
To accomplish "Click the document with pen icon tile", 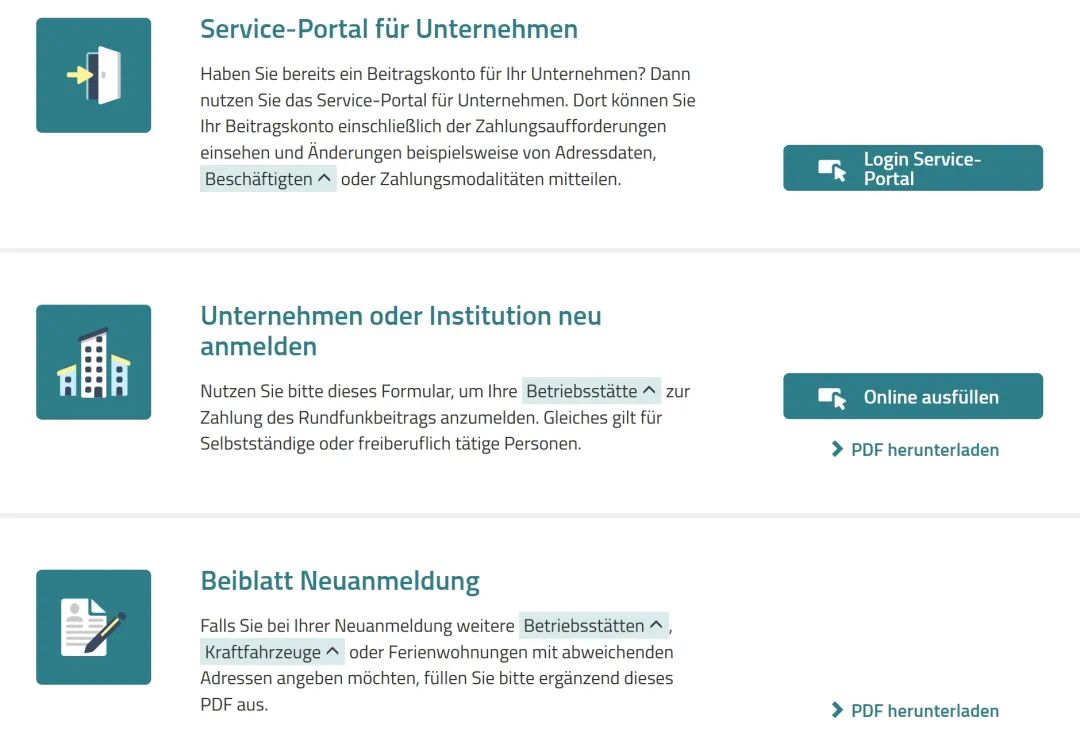I will [93, 627].
